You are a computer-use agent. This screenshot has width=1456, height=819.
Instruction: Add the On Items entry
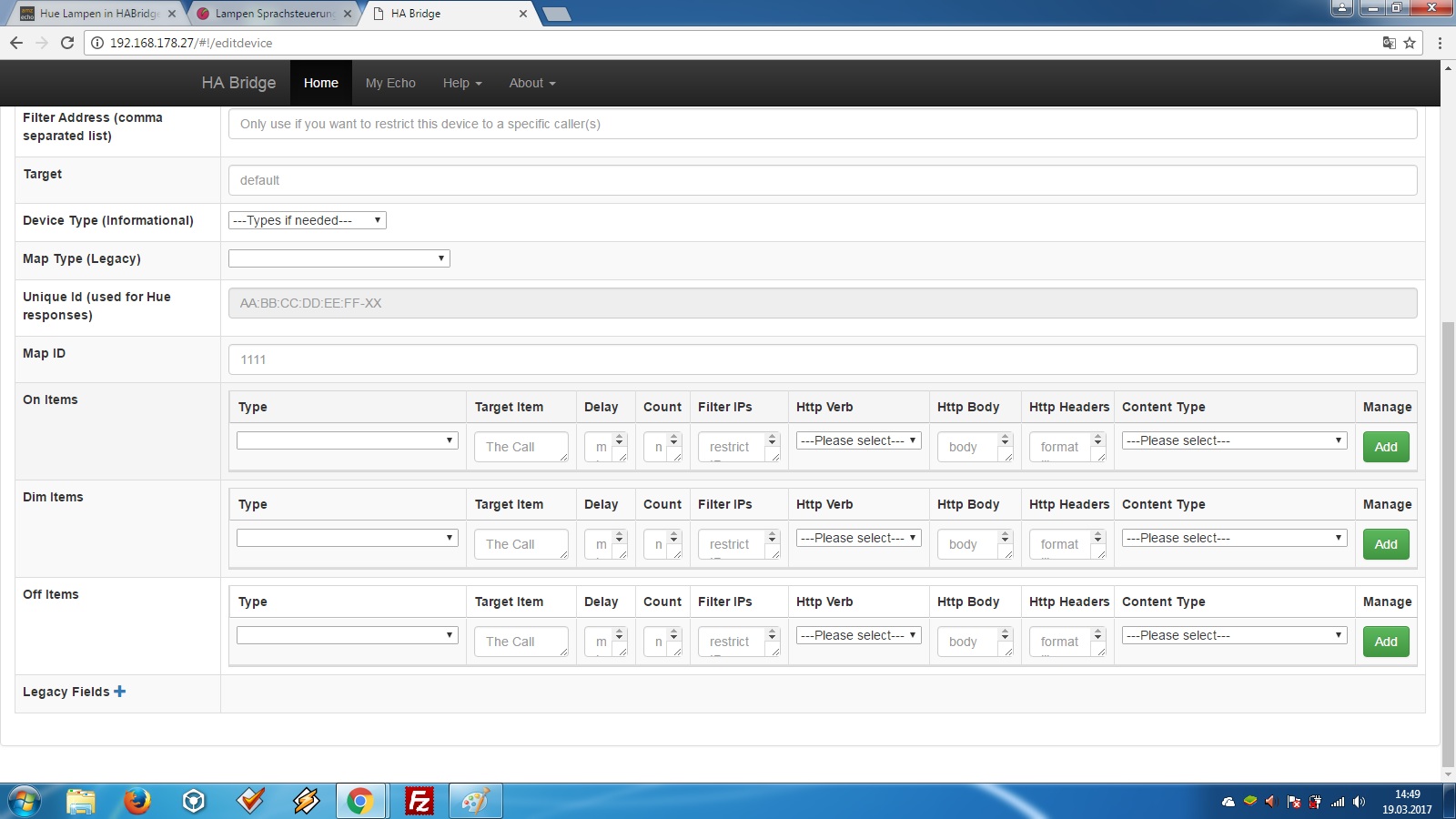pos(1386,447)
